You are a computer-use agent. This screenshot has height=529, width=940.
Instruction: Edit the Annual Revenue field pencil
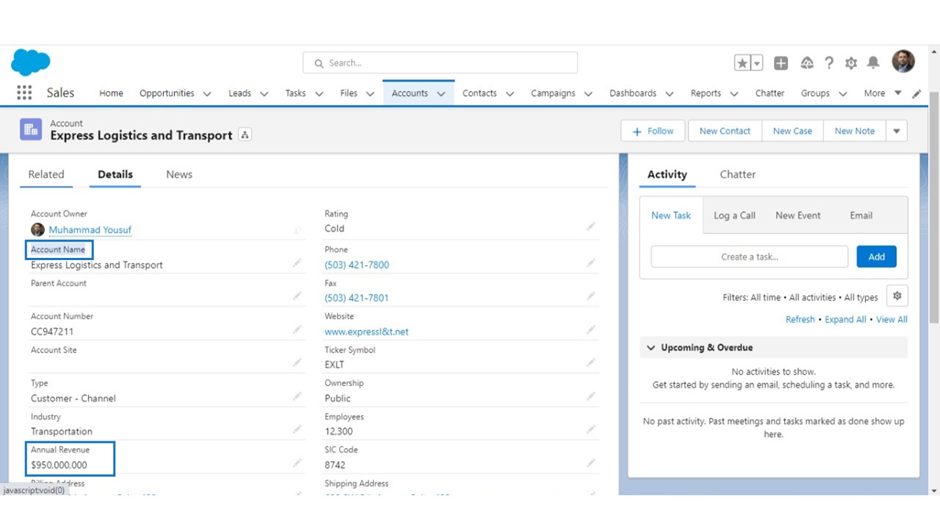(297, 463)
